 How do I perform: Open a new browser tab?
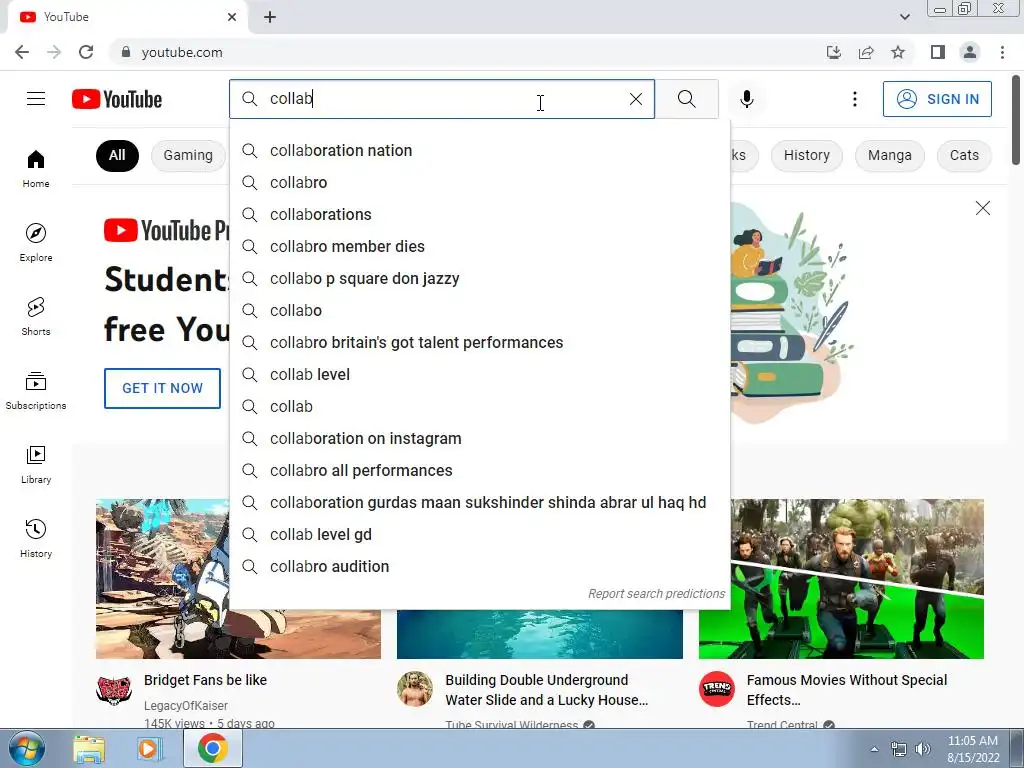click(x=270, y=18)
